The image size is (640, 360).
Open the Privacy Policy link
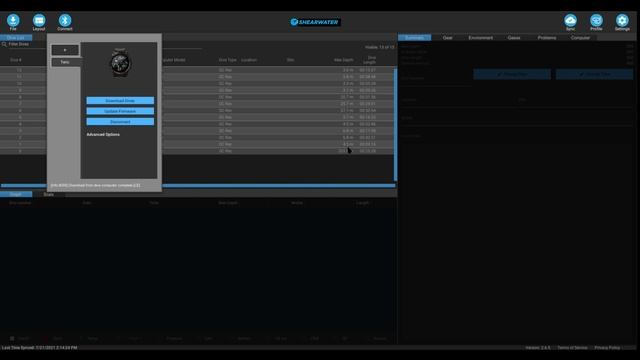tap(607, 348)
